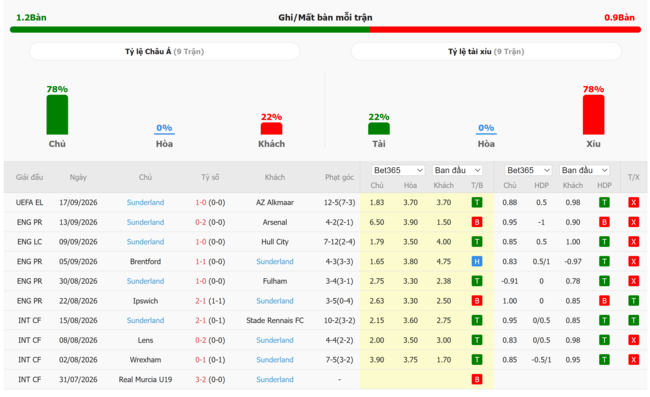Click the green T HDP badge in Lens row
The image size is (650, 397).
coord(604,340)
